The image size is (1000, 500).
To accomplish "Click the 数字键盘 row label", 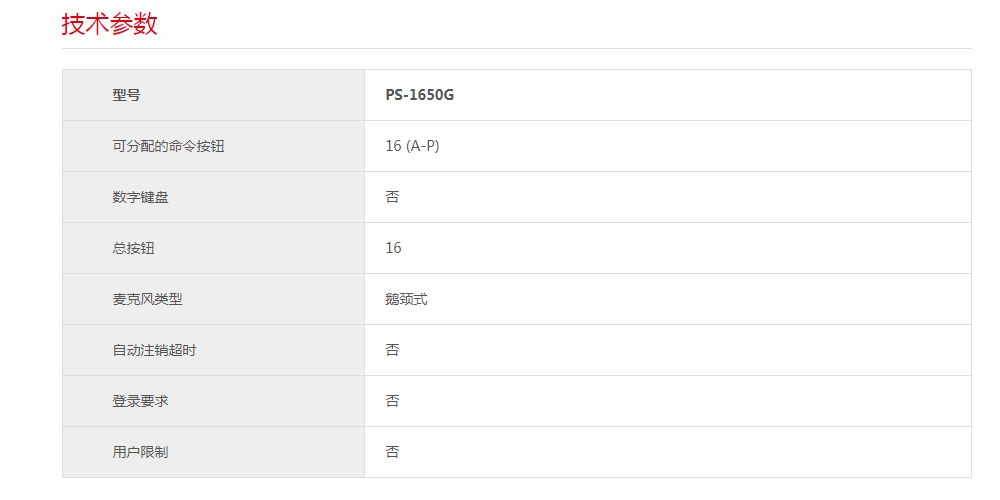I will tap(141, 198).
